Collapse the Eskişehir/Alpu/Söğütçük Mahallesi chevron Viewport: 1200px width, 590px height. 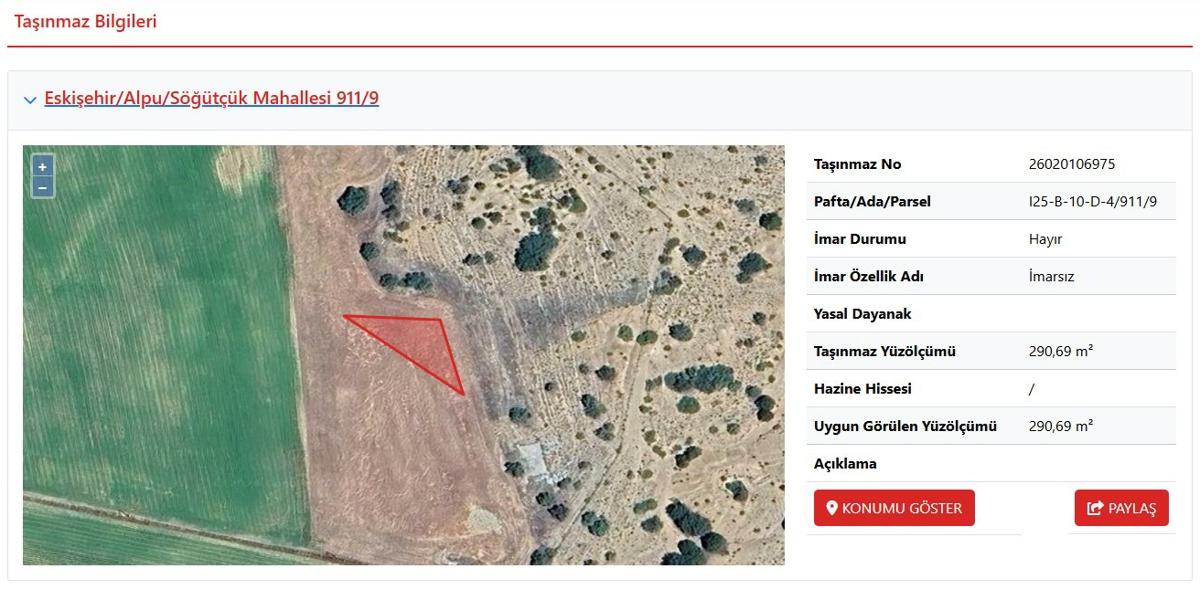tap(30, 100)
